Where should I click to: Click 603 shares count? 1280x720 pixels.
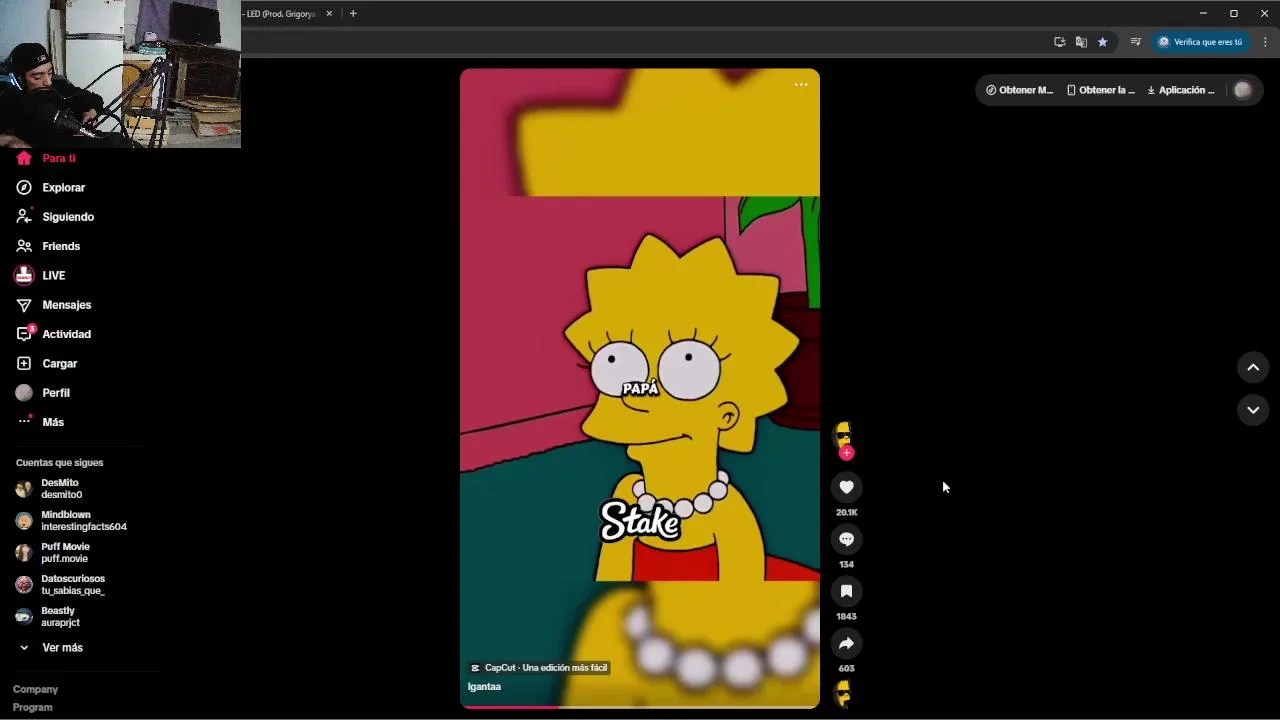(846, 669)
